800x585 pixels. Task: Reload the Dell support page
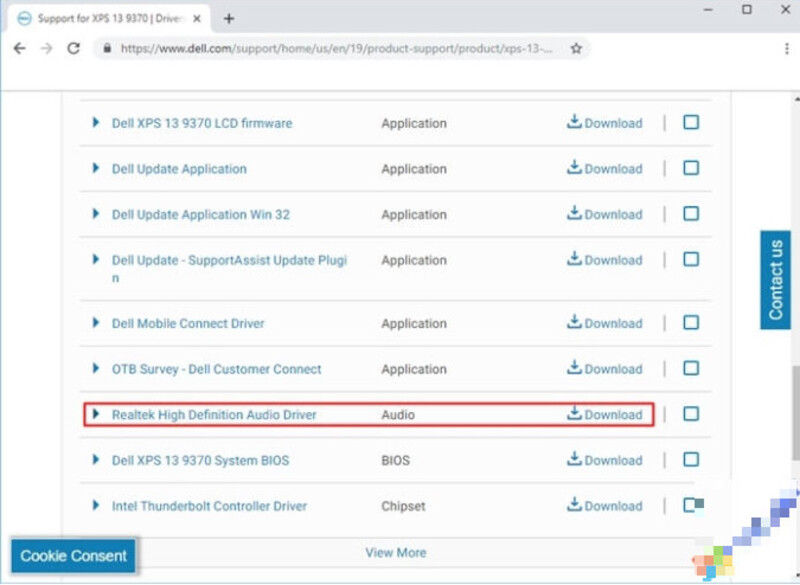(74, 48)
